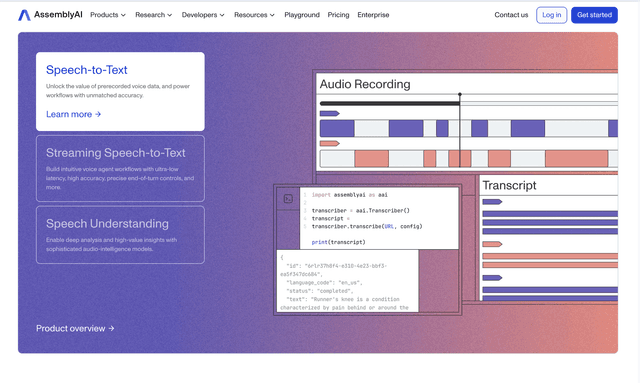The height and width of the screenshot is (383, 640).
Task: Click the Get started button
Action: point(594,15)
